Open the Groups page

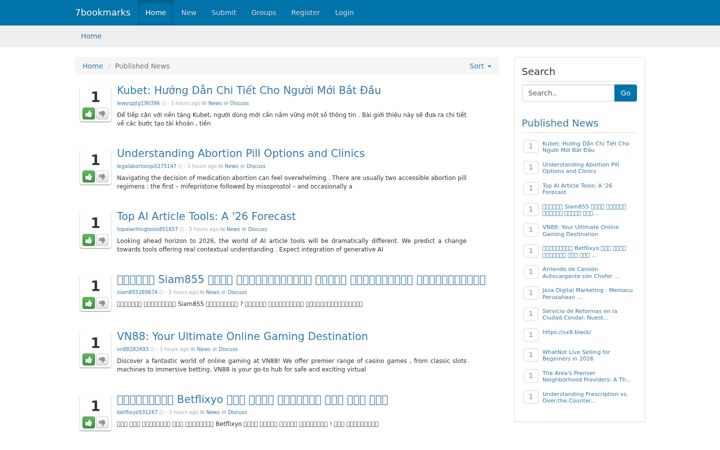tap(264, 12)
